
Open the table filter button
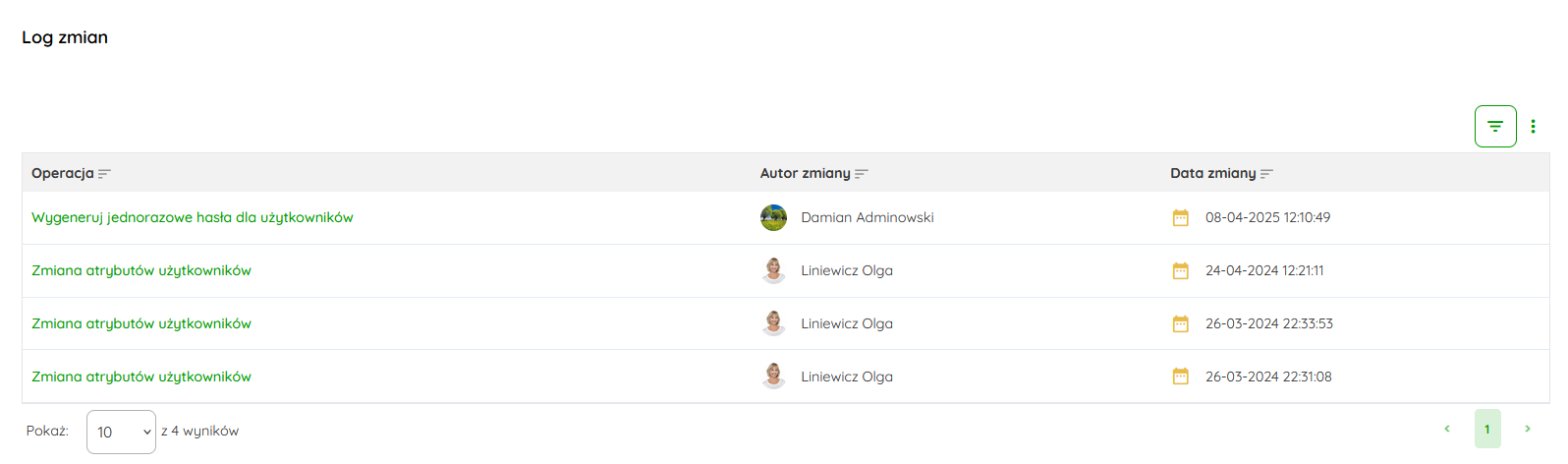click(x=1494, y=127)
